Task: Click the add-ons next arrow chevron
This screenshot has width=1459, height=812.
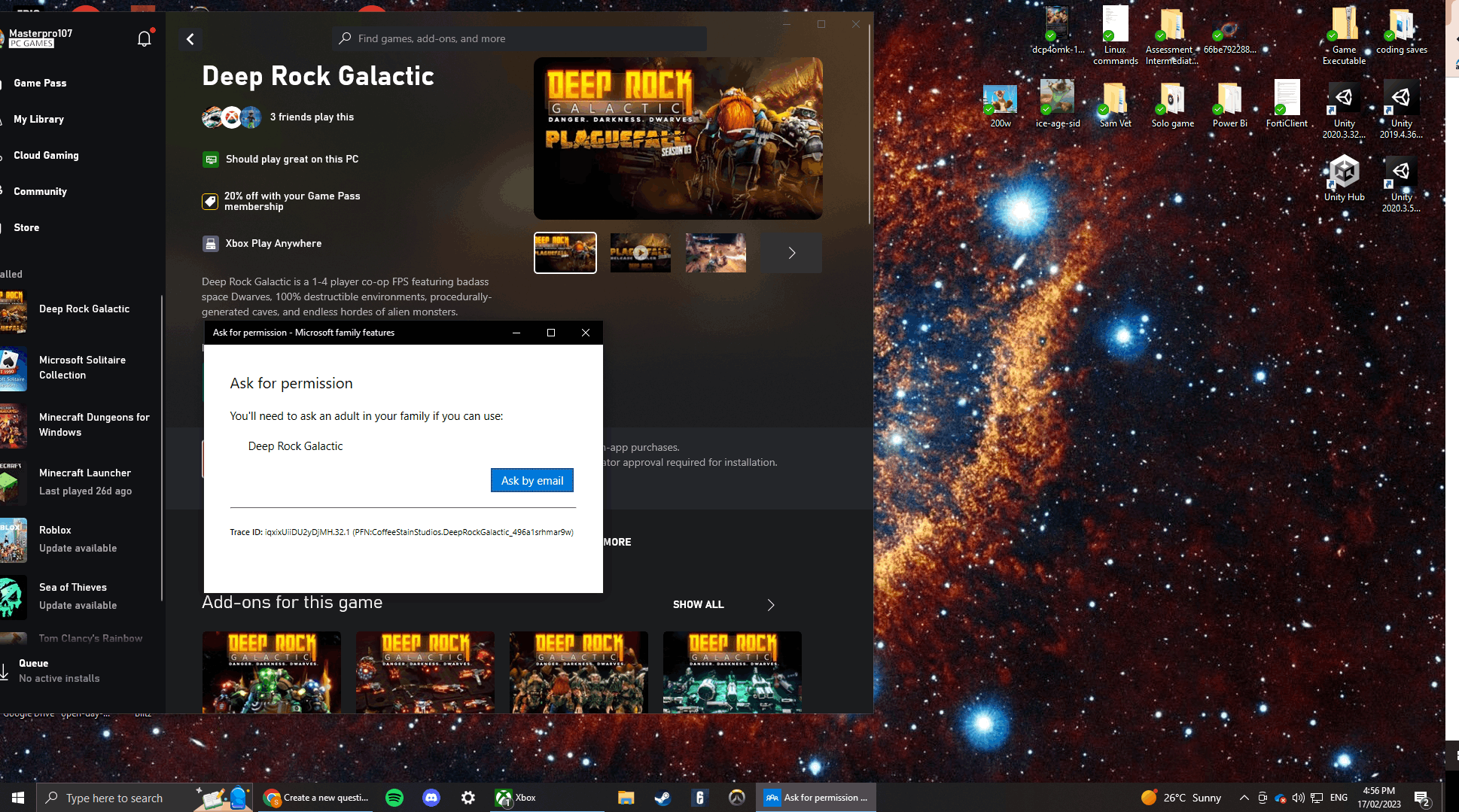Action: coord(771,605)
